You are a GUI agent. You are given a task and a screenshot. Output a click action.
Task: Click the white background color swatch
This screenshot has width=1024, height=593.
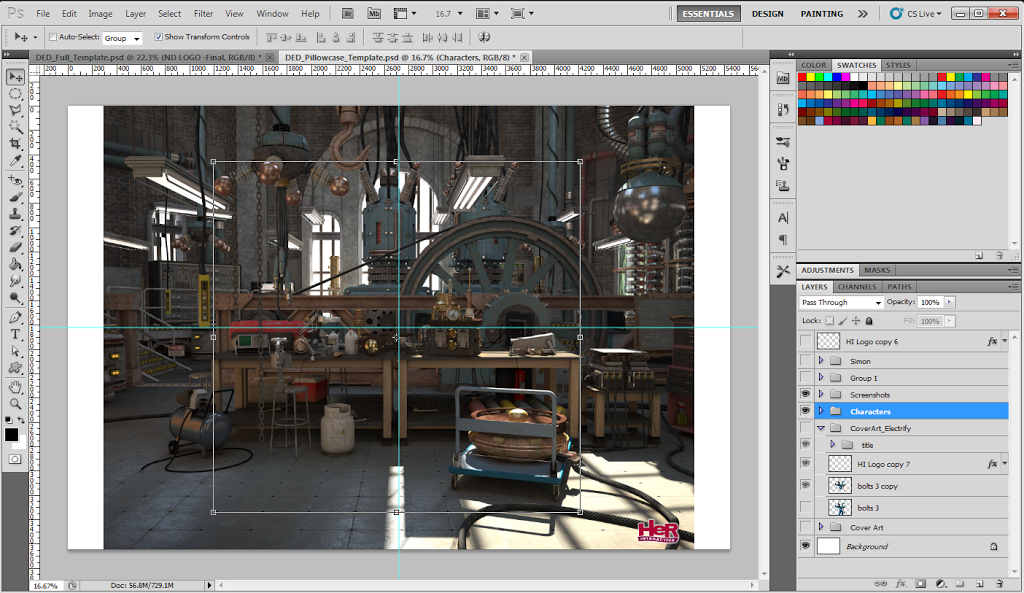click(22, 444)
